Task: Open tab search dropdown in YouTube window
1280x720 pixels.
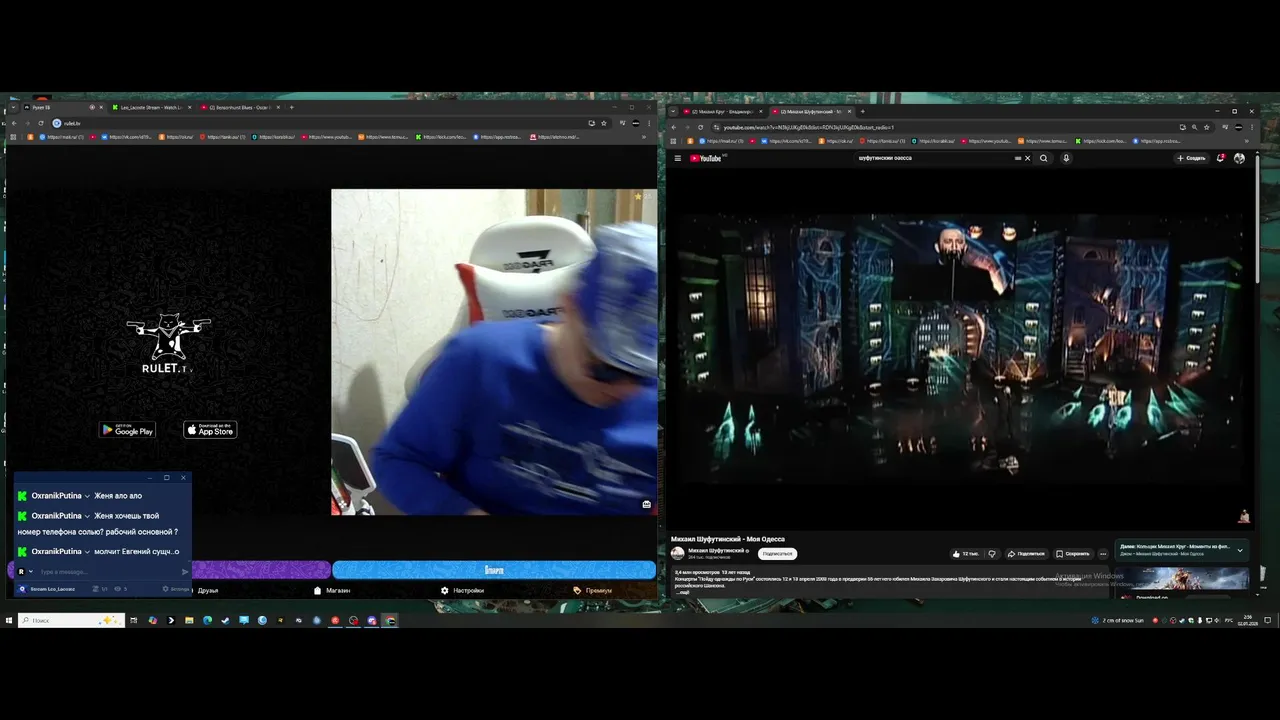Action: click(x=674, y=111)
